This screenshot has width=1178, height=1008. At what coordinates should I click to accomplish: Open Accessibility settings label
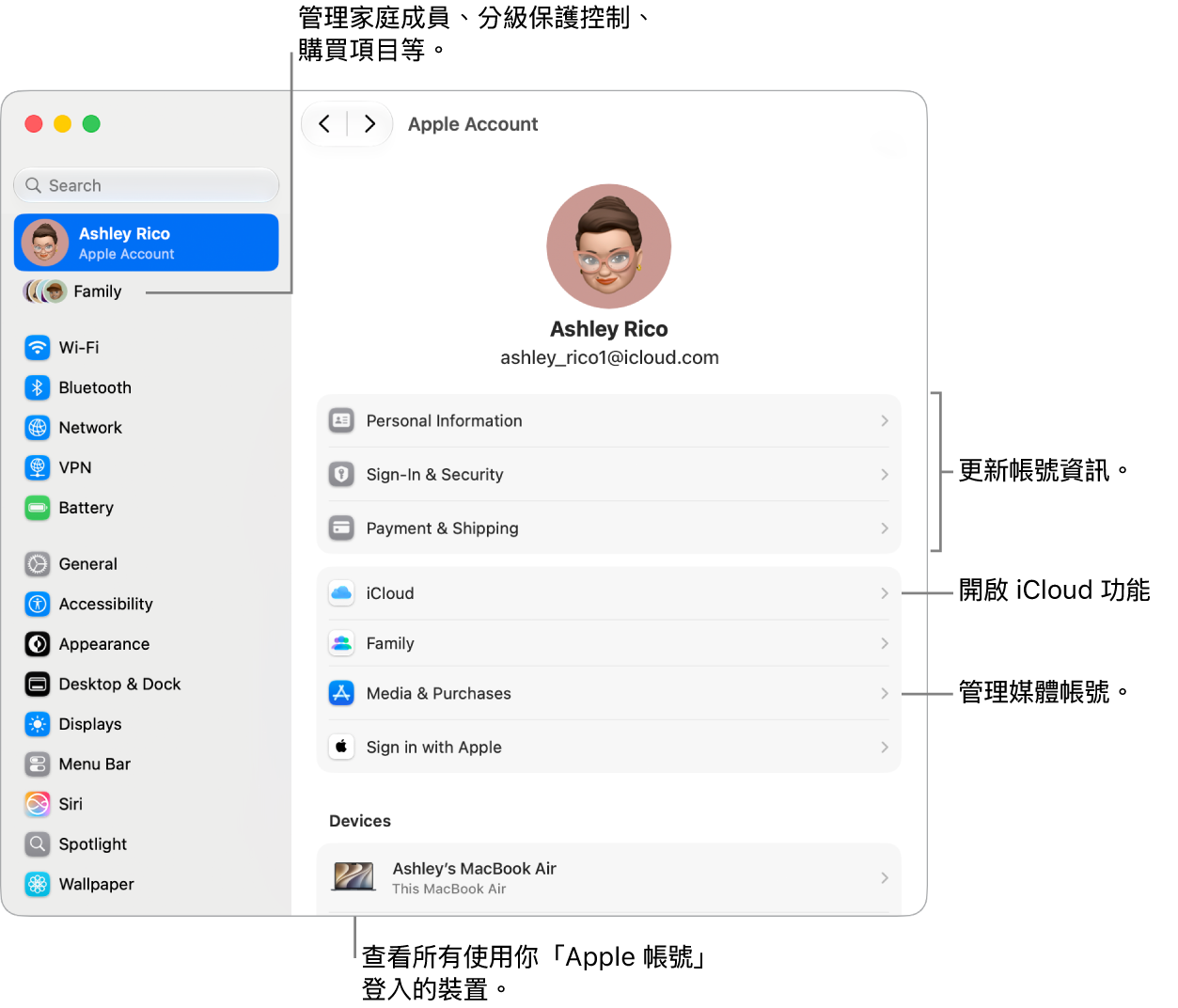tap(105, 604)
